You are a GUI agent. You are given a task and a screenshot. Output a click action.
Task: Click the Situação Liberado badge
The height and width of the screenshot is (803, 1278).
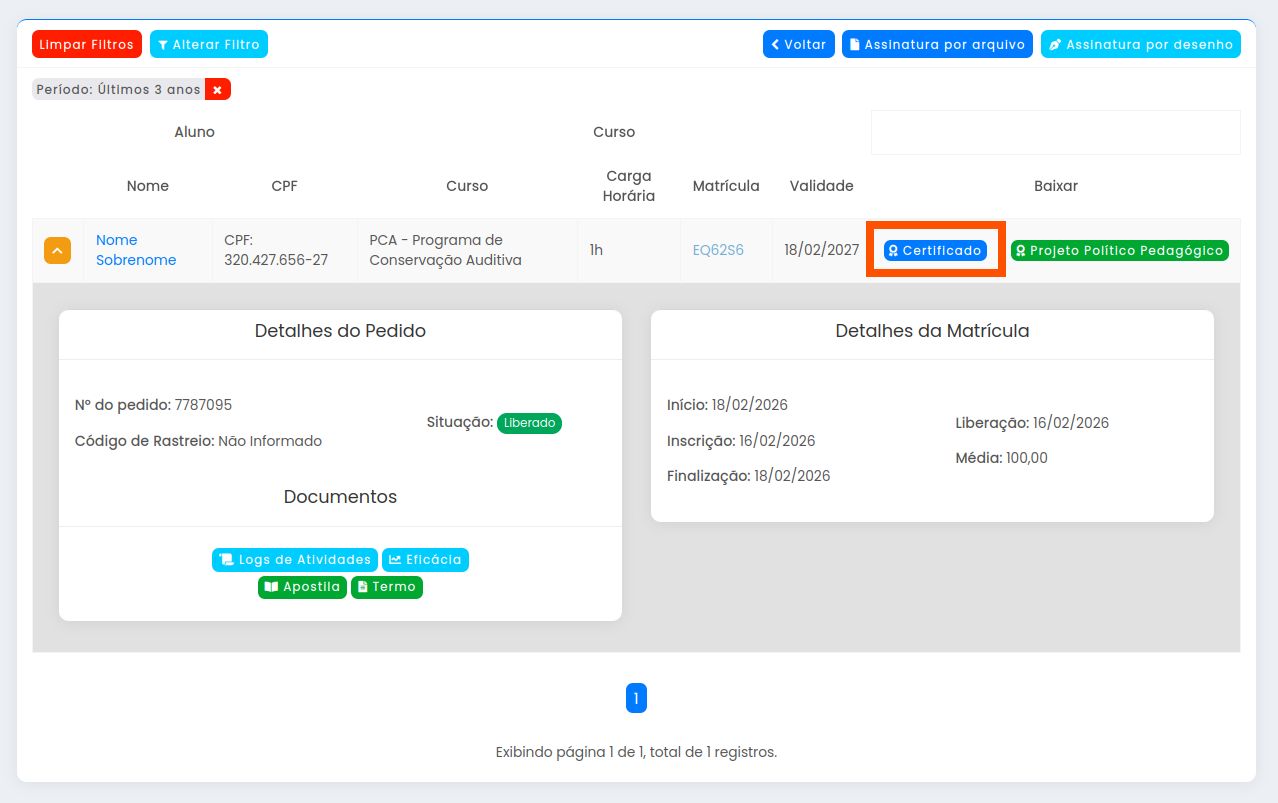pos(529,422)
